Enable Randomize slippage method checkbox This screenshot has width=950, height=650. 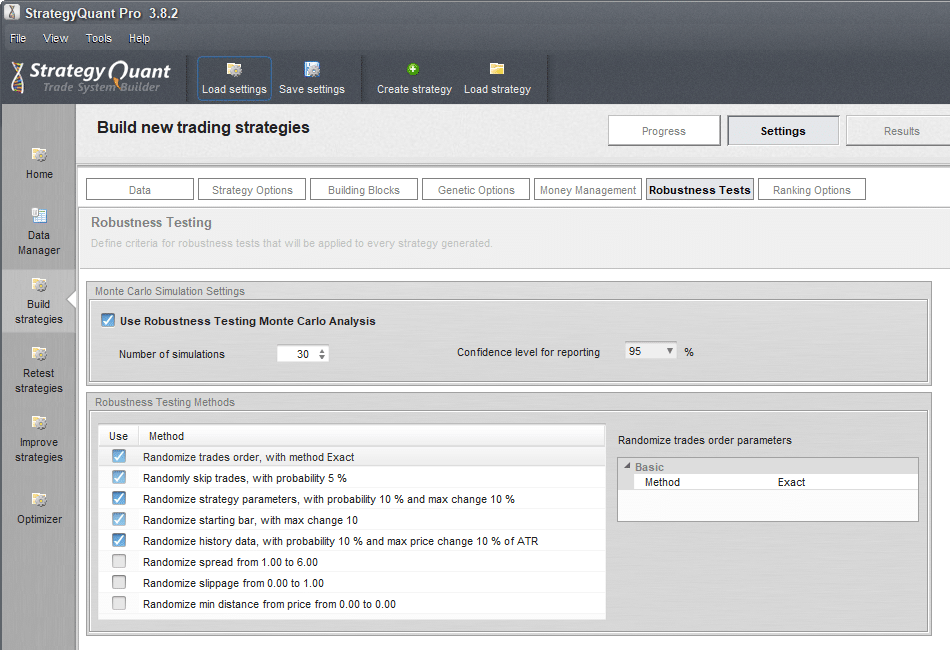tap(119, 582)
